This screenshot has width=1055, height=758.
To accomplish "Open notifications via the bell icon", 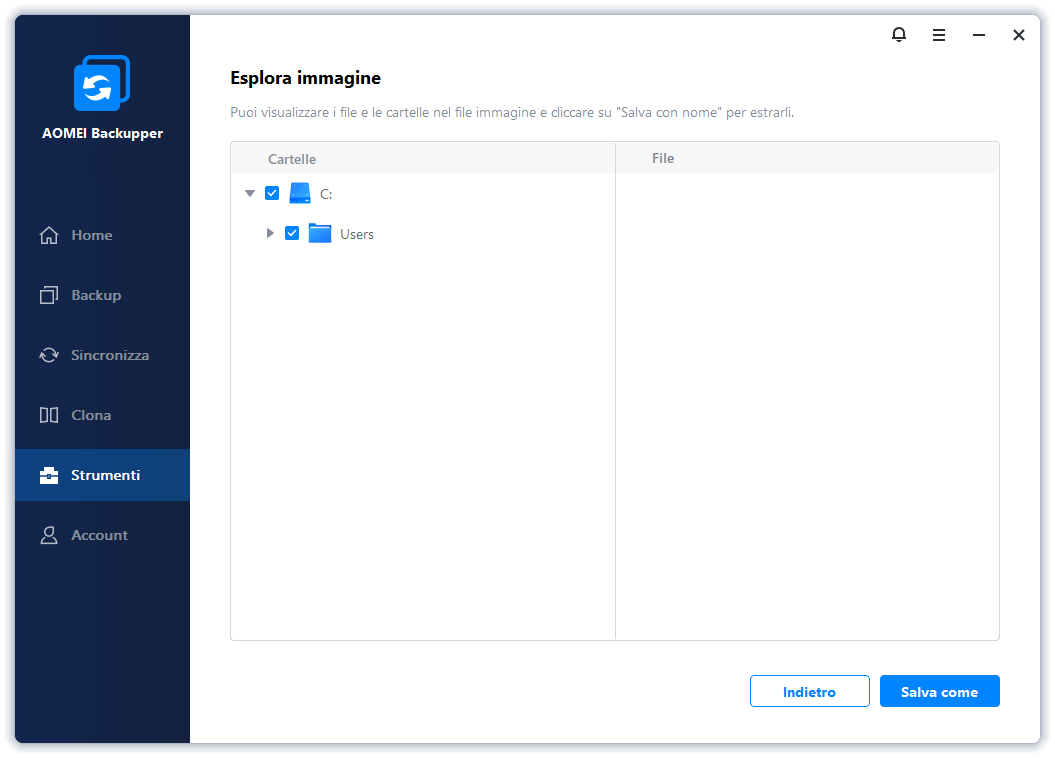I will (x=899, y=34).
